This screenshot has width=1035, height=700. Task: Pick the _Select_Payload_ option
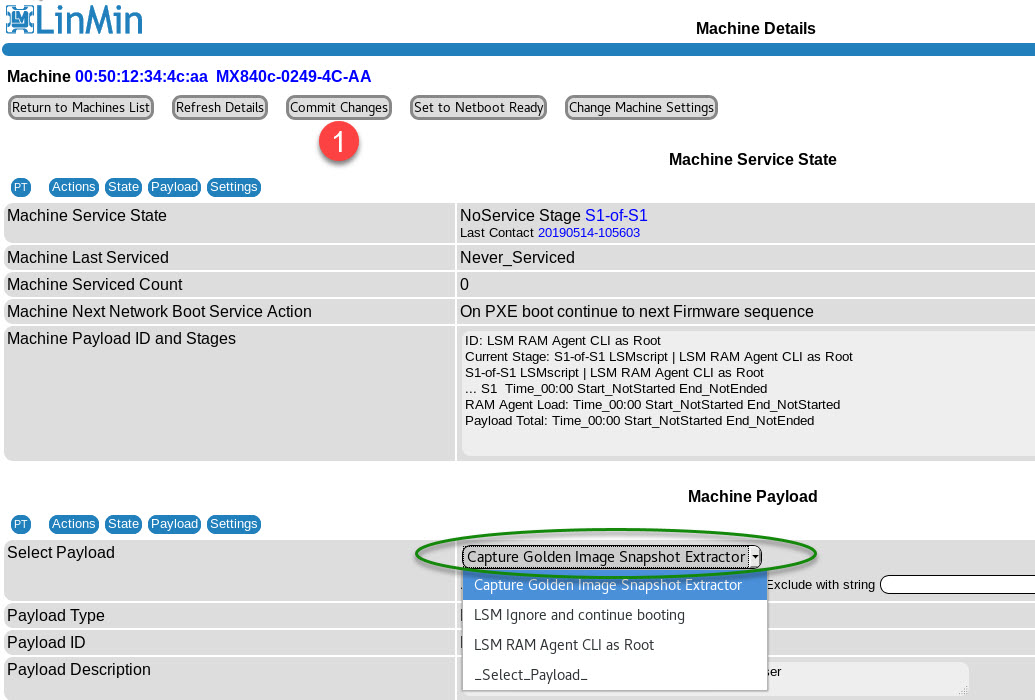[531, 675]
